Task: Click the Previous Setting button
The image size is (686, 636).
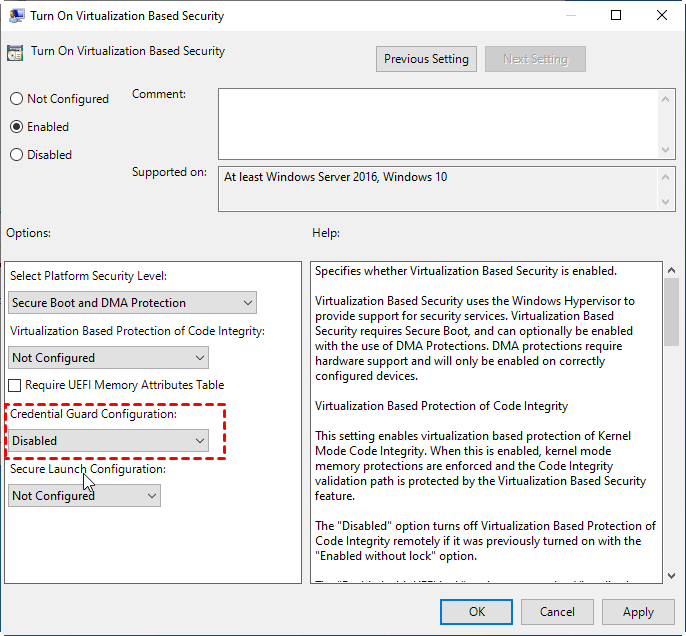Action: (x=426, y=59)
